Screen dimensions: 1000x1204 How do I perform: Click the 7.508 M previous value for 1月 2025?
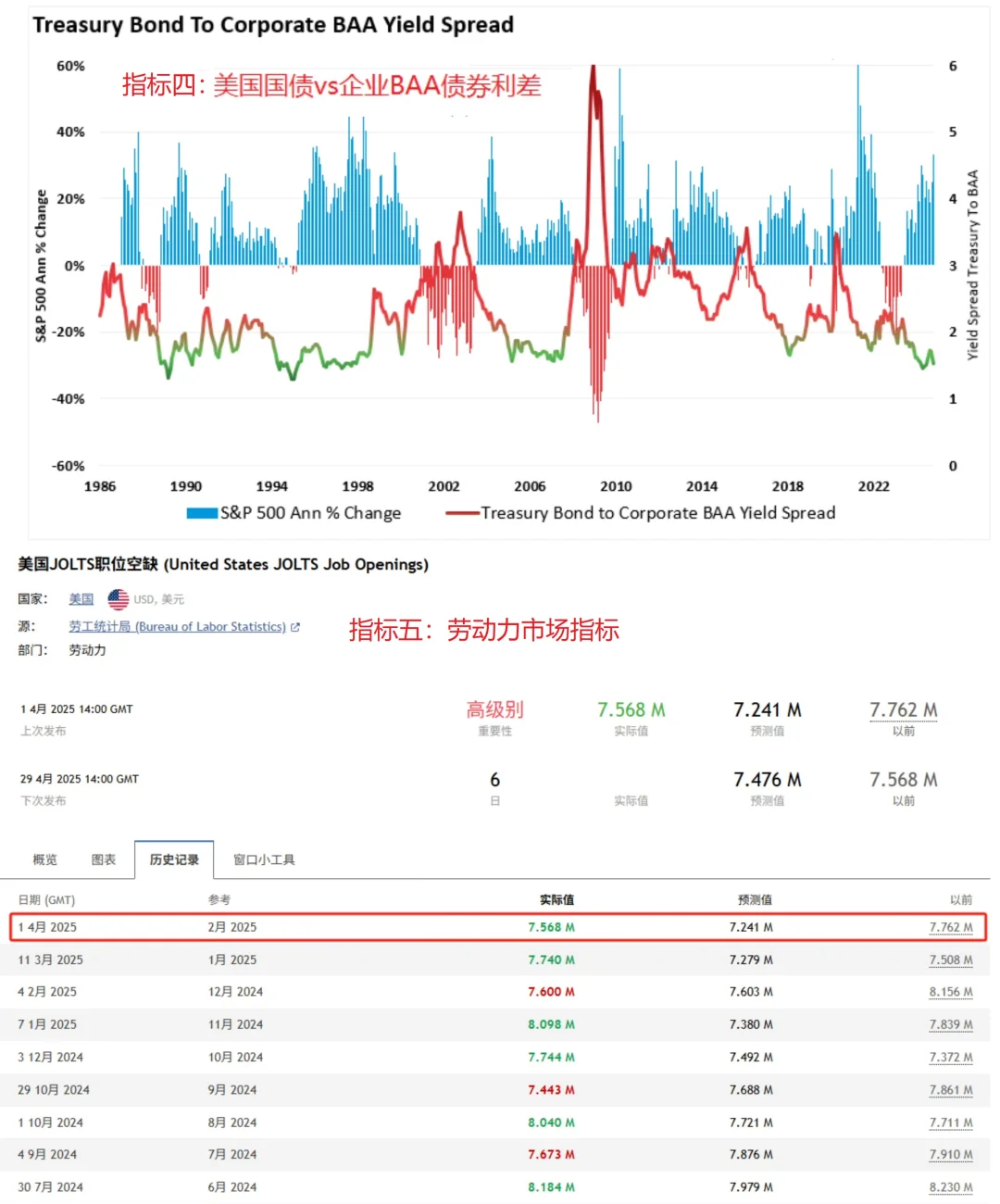[x=952, y=959]
